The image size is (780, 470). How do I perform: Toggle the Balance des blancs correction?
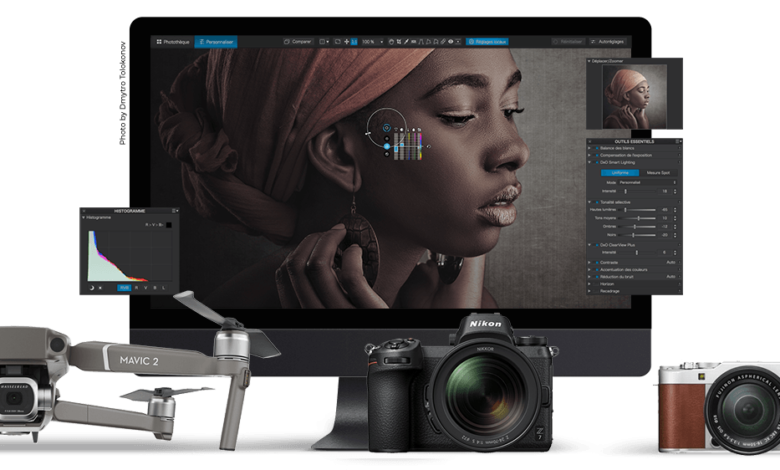[597, 148]
